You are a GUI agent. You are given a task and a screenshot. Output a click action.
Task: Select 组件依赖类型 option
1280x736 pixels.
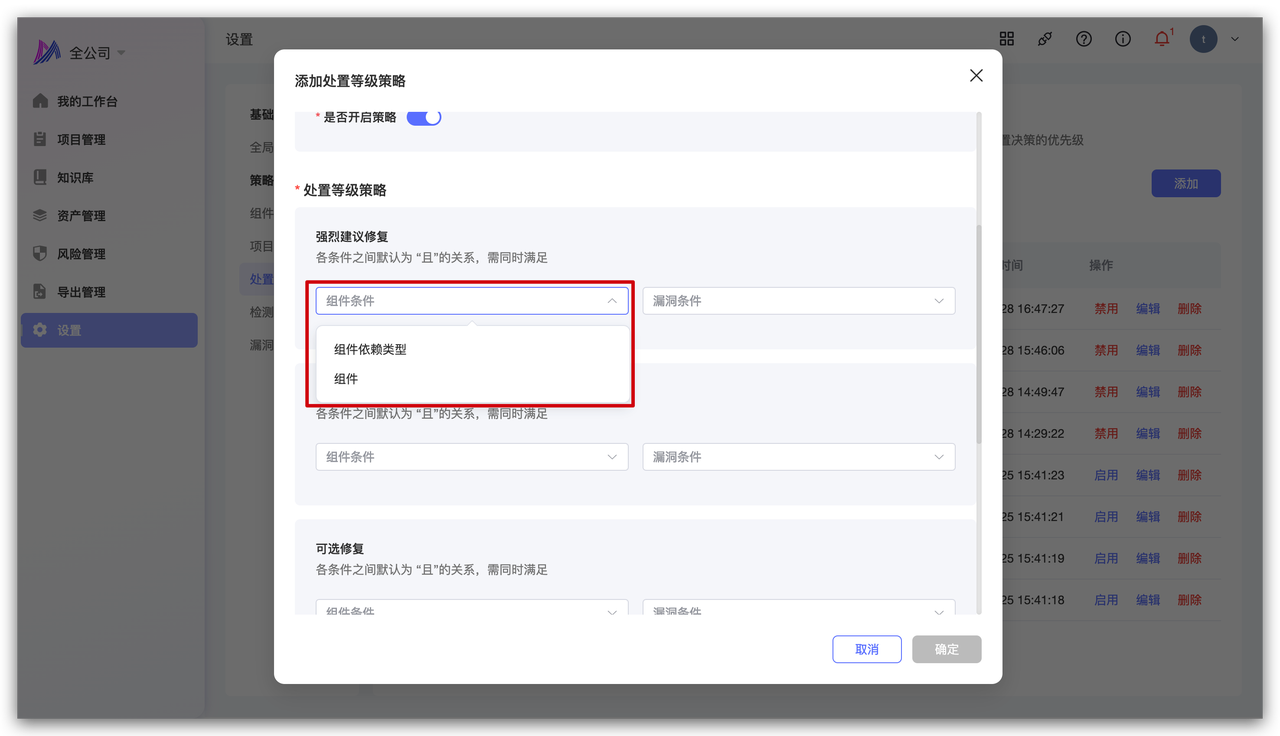click(370, 350)
